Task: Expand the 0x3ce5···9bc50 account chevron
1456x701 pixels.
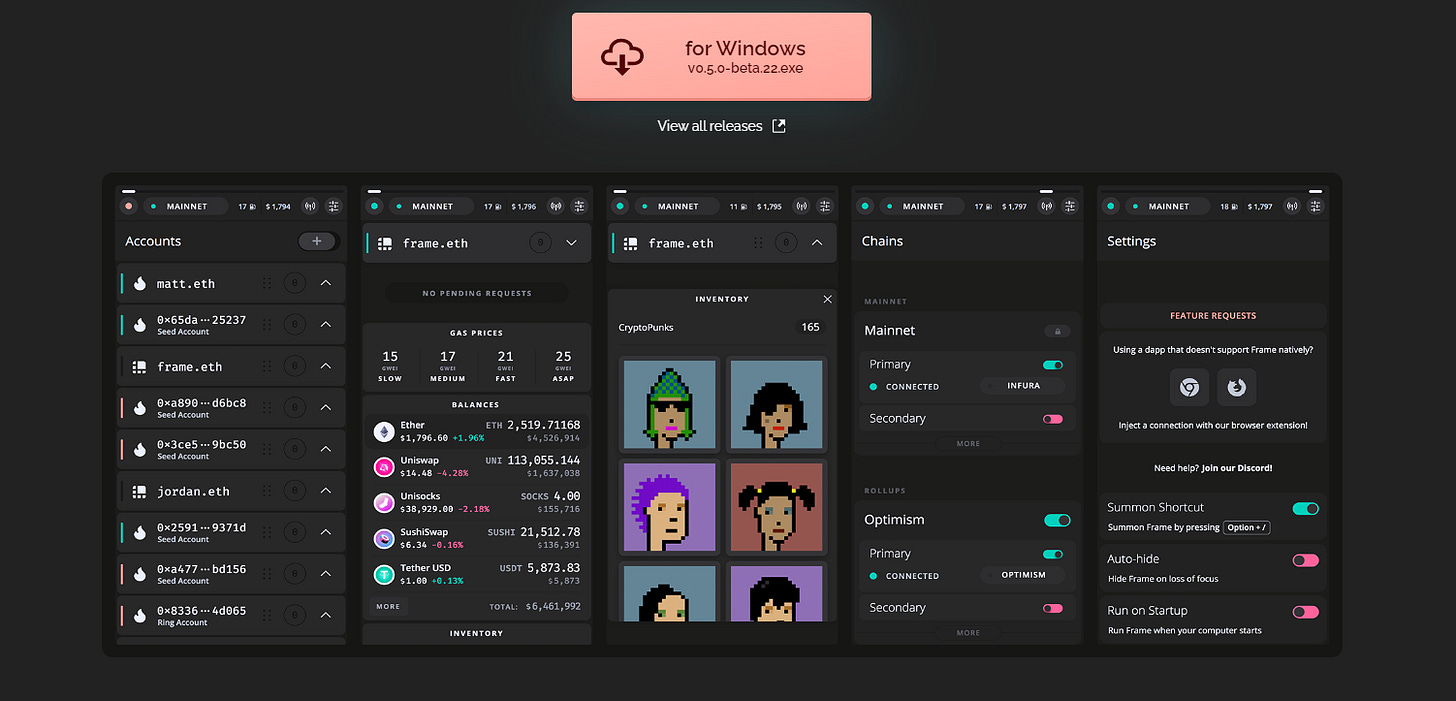Action: tap(325, 449)
